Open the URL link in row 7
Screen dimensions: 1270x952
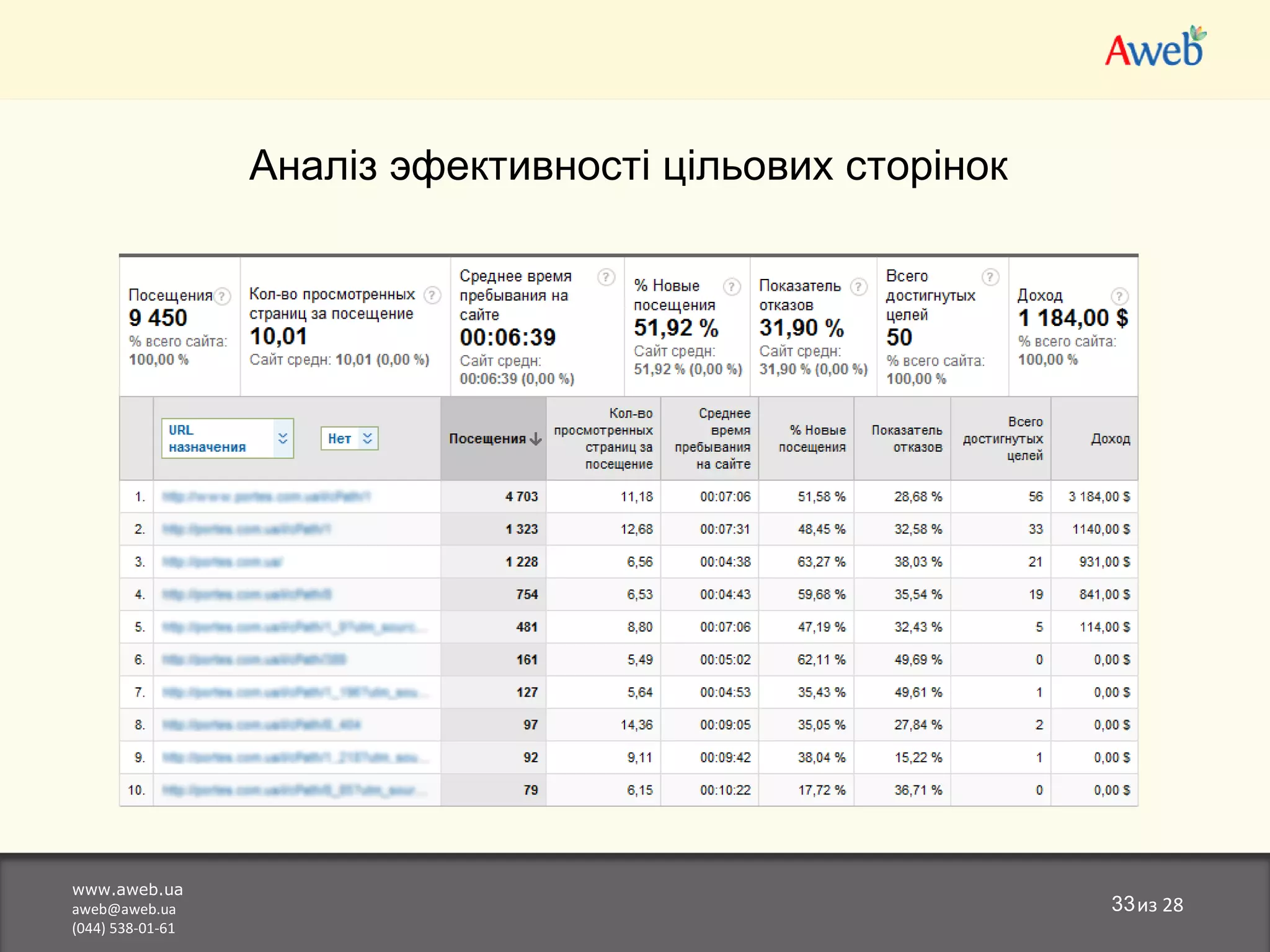click(x=294, y=692)
